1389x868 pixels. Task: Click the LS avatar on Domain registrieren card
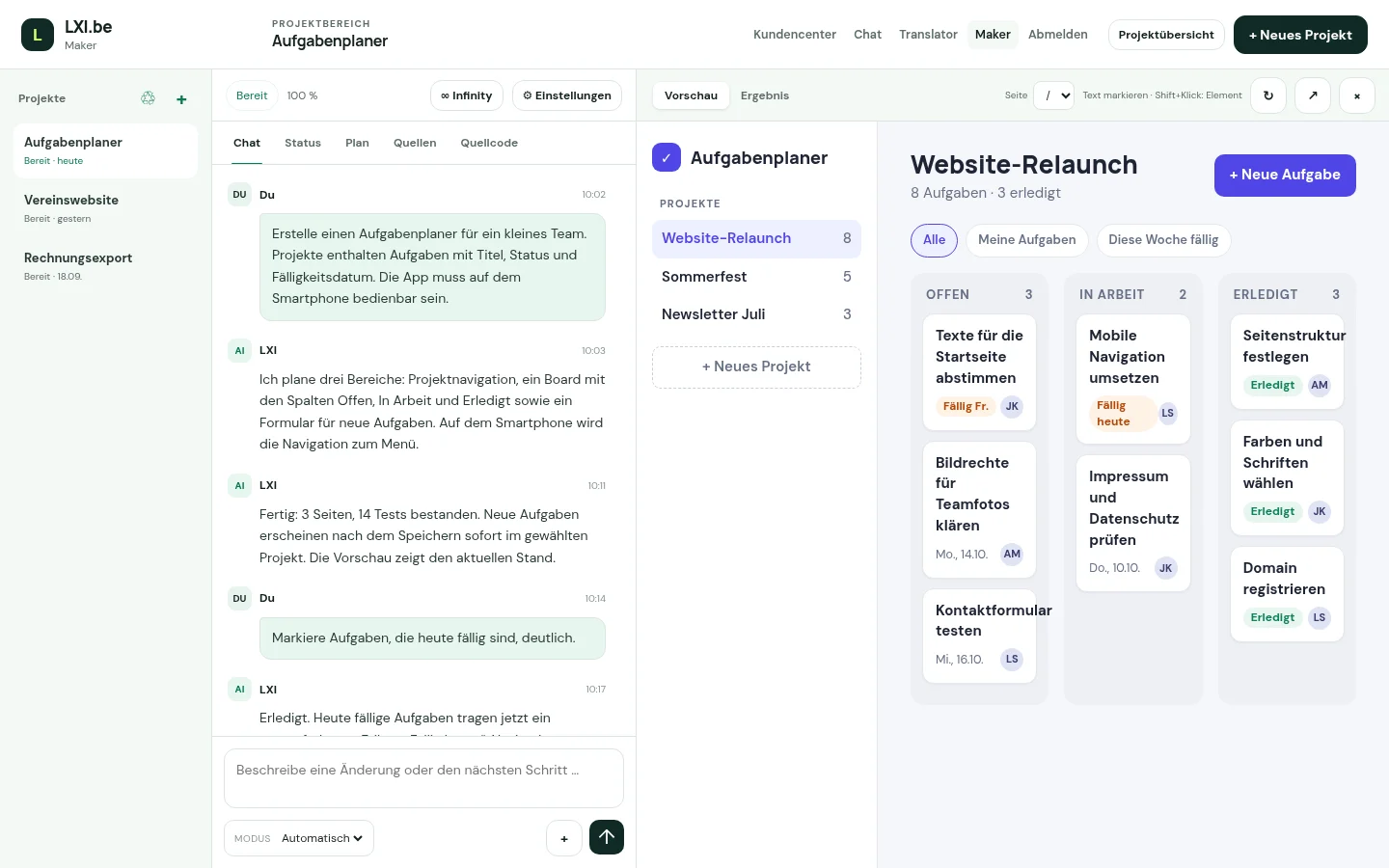click(1320, 617)
